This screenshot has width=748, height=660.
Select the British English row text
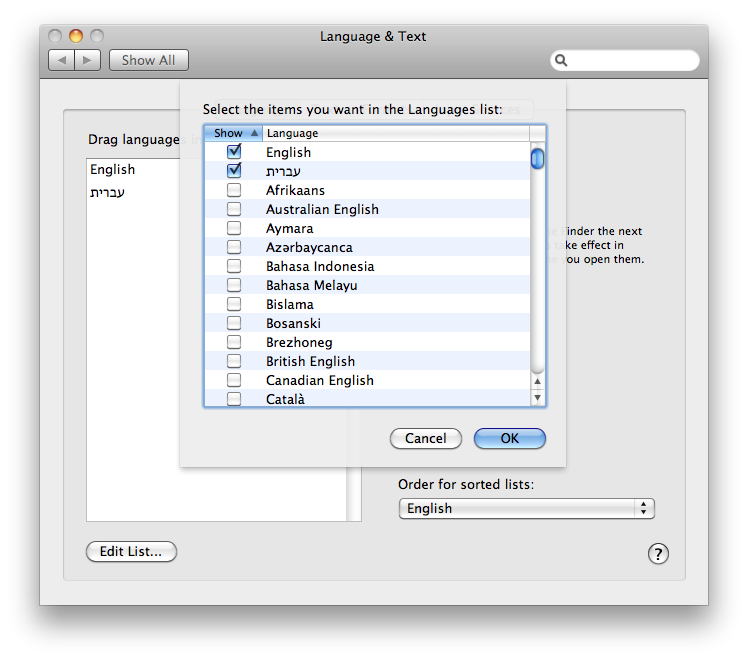[x=311, y=361]
